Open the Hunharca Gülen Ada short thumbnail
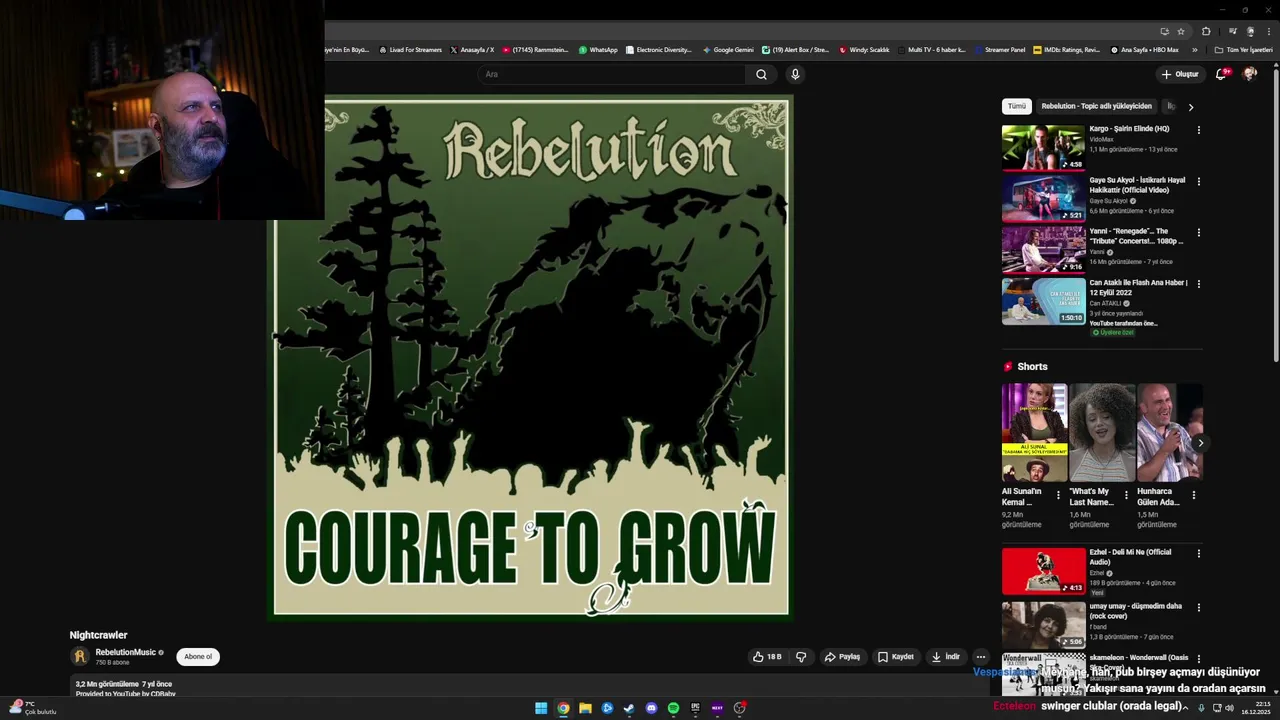 (x=1170, y=433)
